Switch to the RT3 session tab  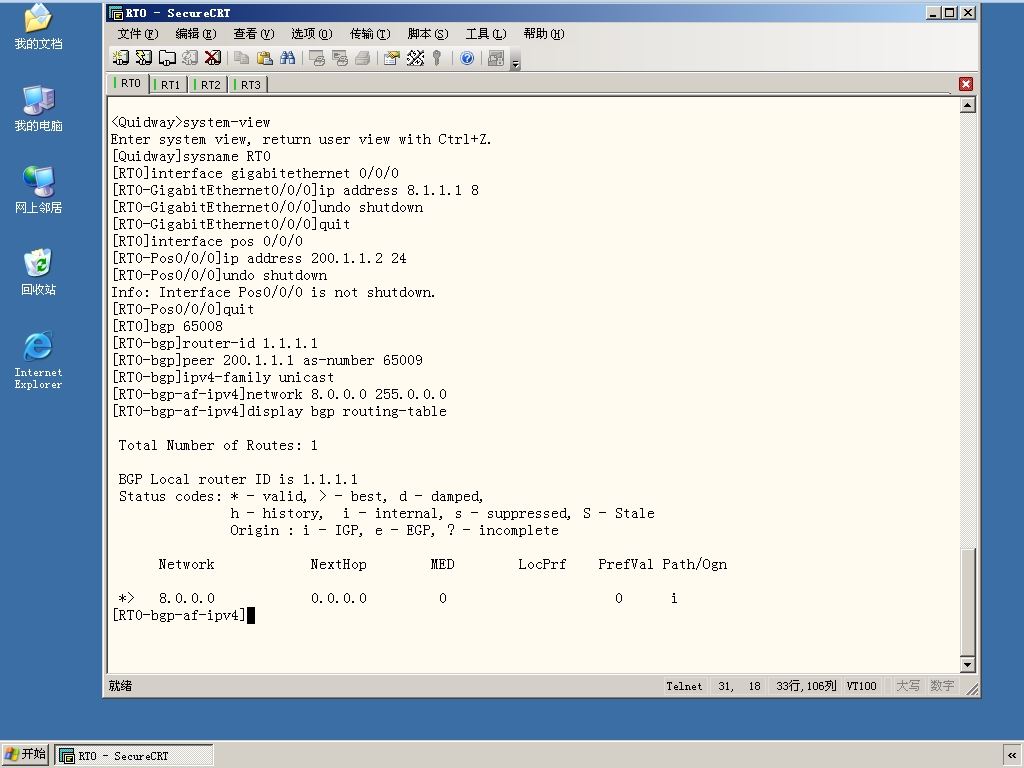248,85
